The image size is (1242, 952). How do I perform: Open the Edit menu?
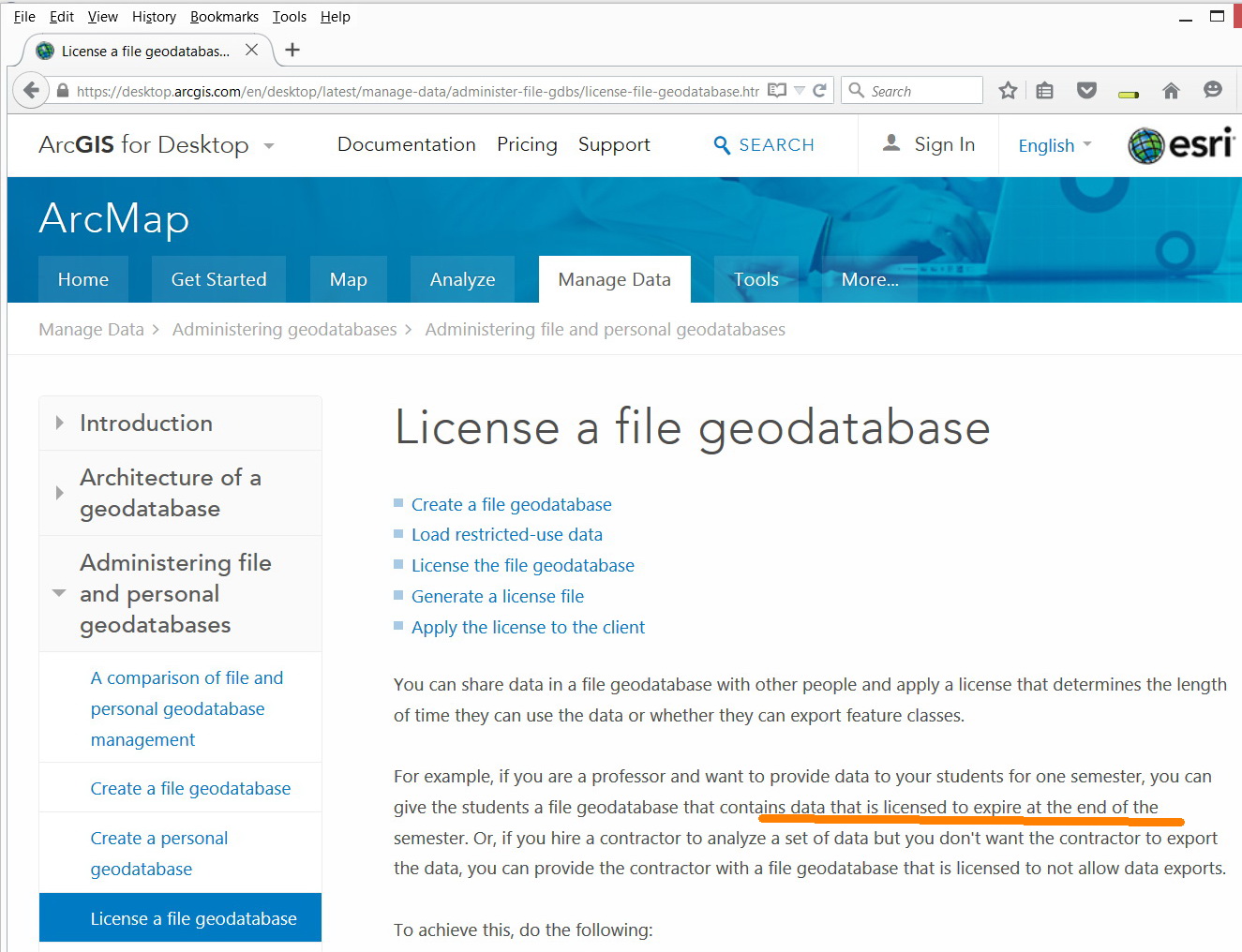pyautogui.click(x=62, y=17)
